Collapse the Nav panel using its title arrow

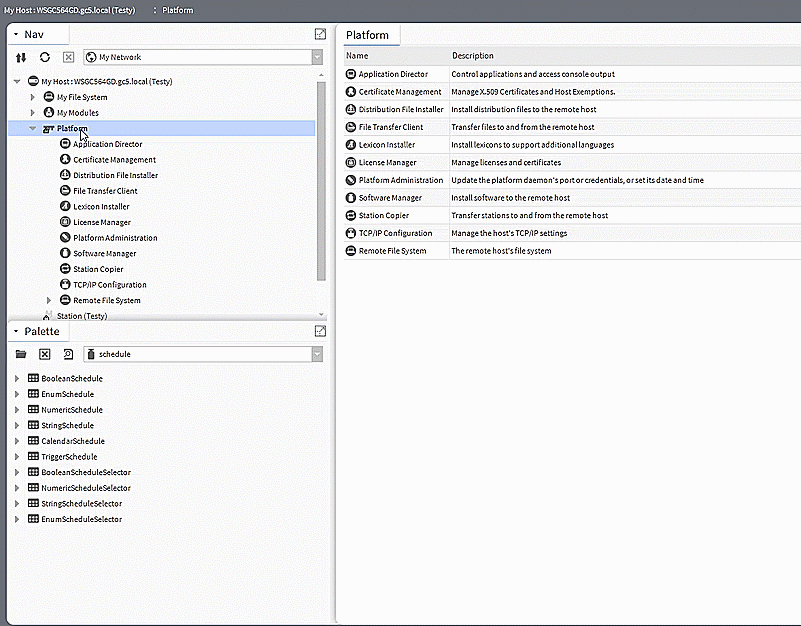pyautogui.click(x=16, y=34)
